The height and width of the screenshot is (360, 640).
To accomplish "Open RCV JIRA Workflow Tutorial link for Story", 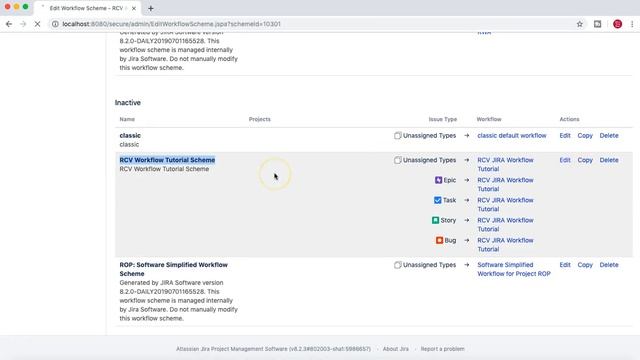I will click(x=505, y=224).
